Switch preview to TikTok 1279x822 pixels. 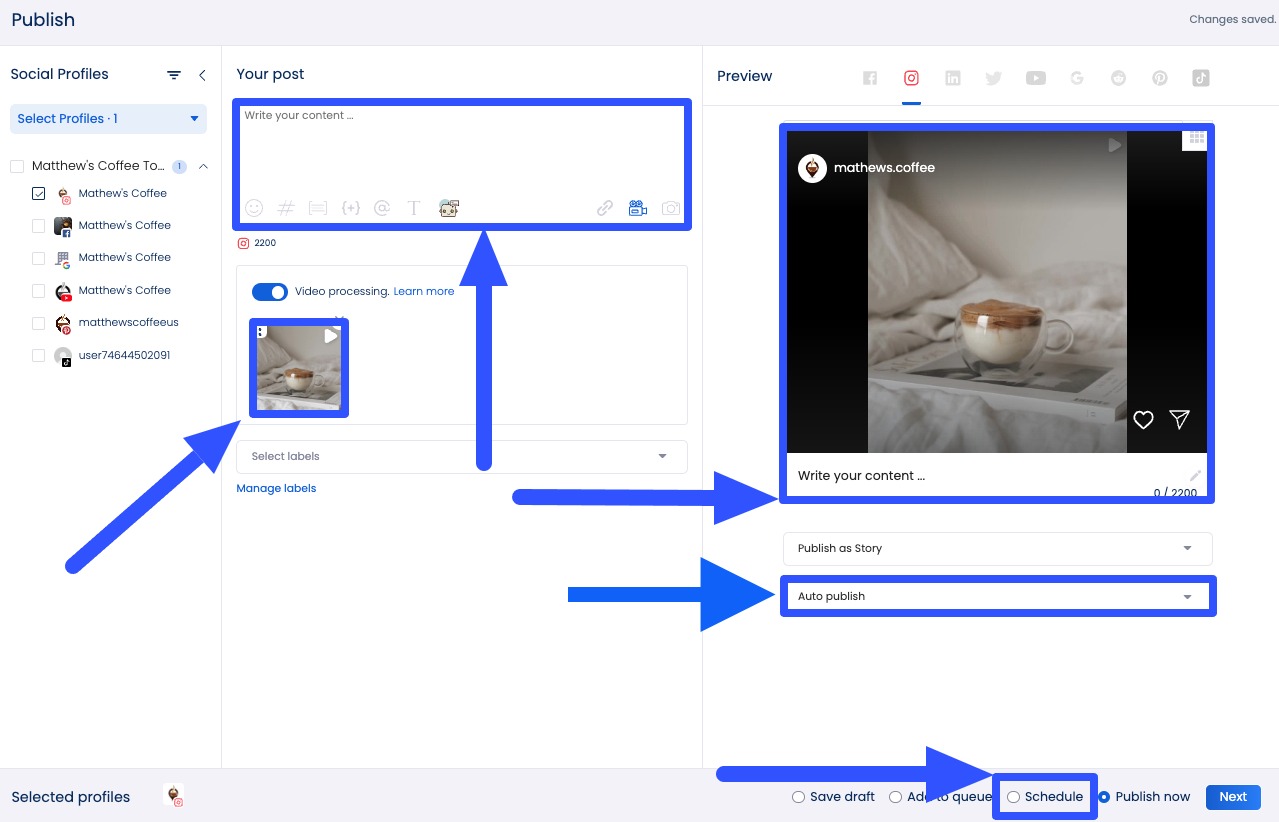coord(1200,77)
